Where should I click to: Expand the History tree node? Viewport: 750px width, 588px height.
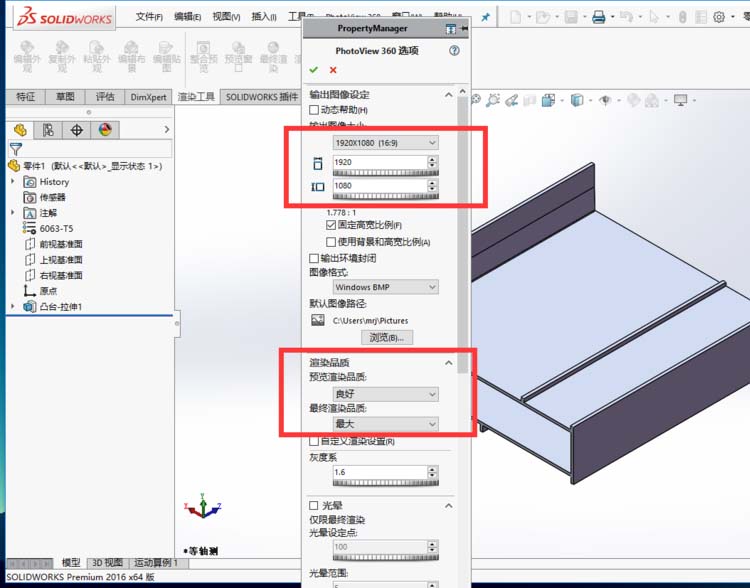(13, 182)
